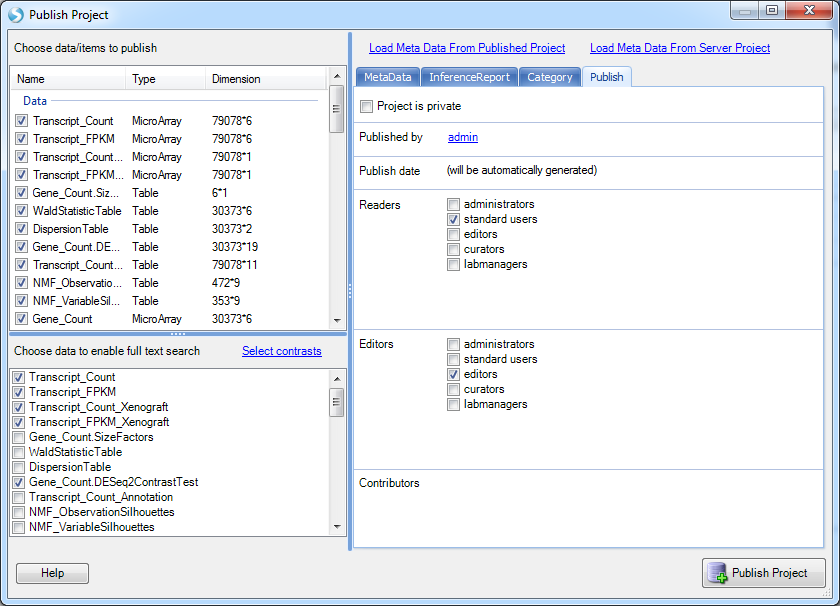Uncheck NMF_Observatio... in the publish list
The image size is (840, 606).
click(x=21, y=282)
